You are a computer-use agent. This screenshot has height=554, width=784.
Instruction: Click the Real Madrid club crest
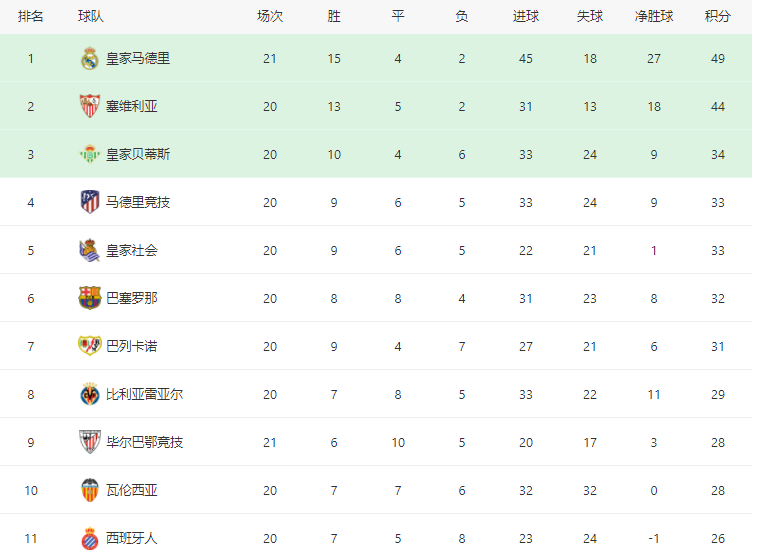pos(90,58)
